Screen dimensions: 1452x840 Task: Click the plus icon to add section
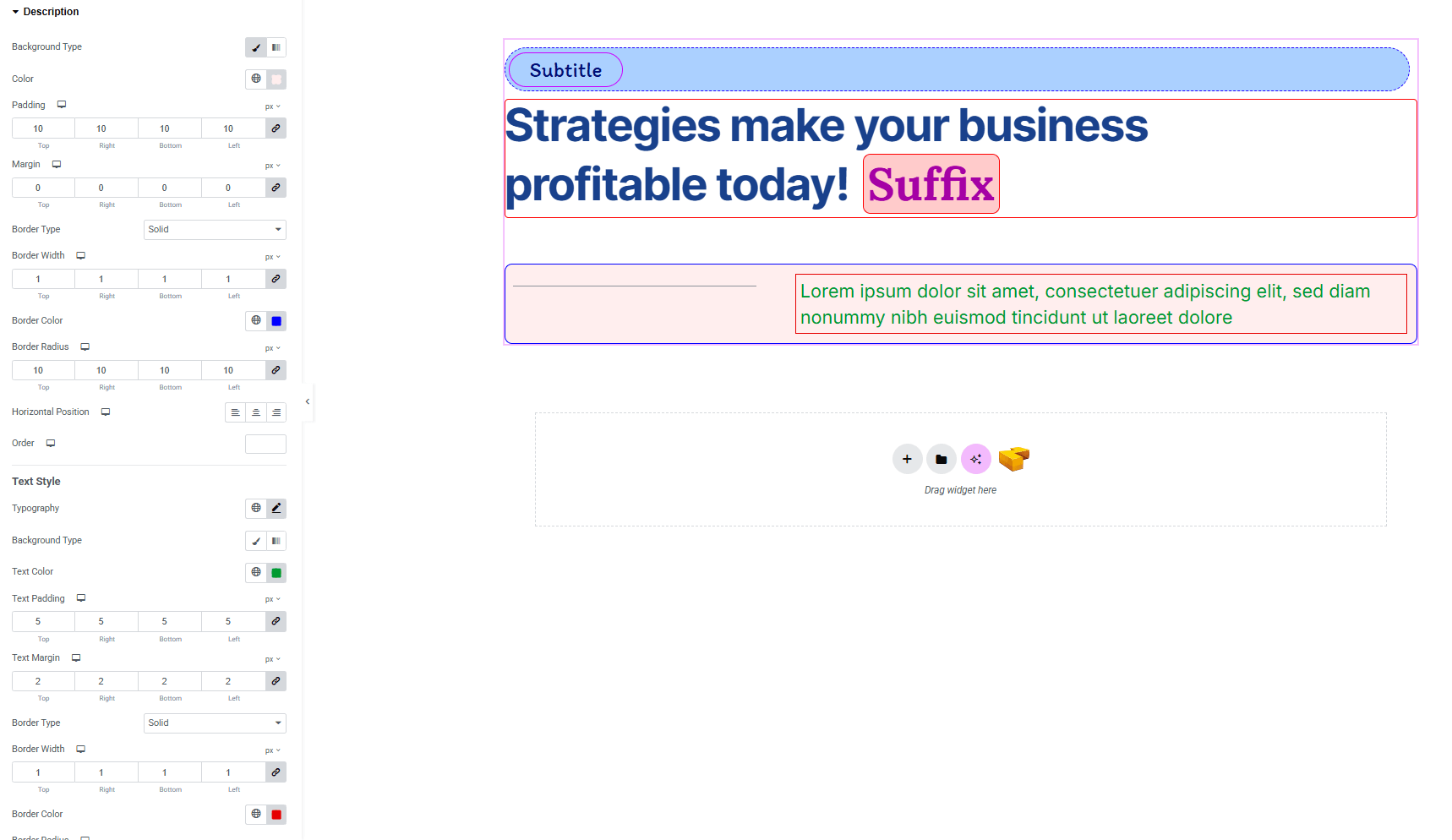point(907,460)
